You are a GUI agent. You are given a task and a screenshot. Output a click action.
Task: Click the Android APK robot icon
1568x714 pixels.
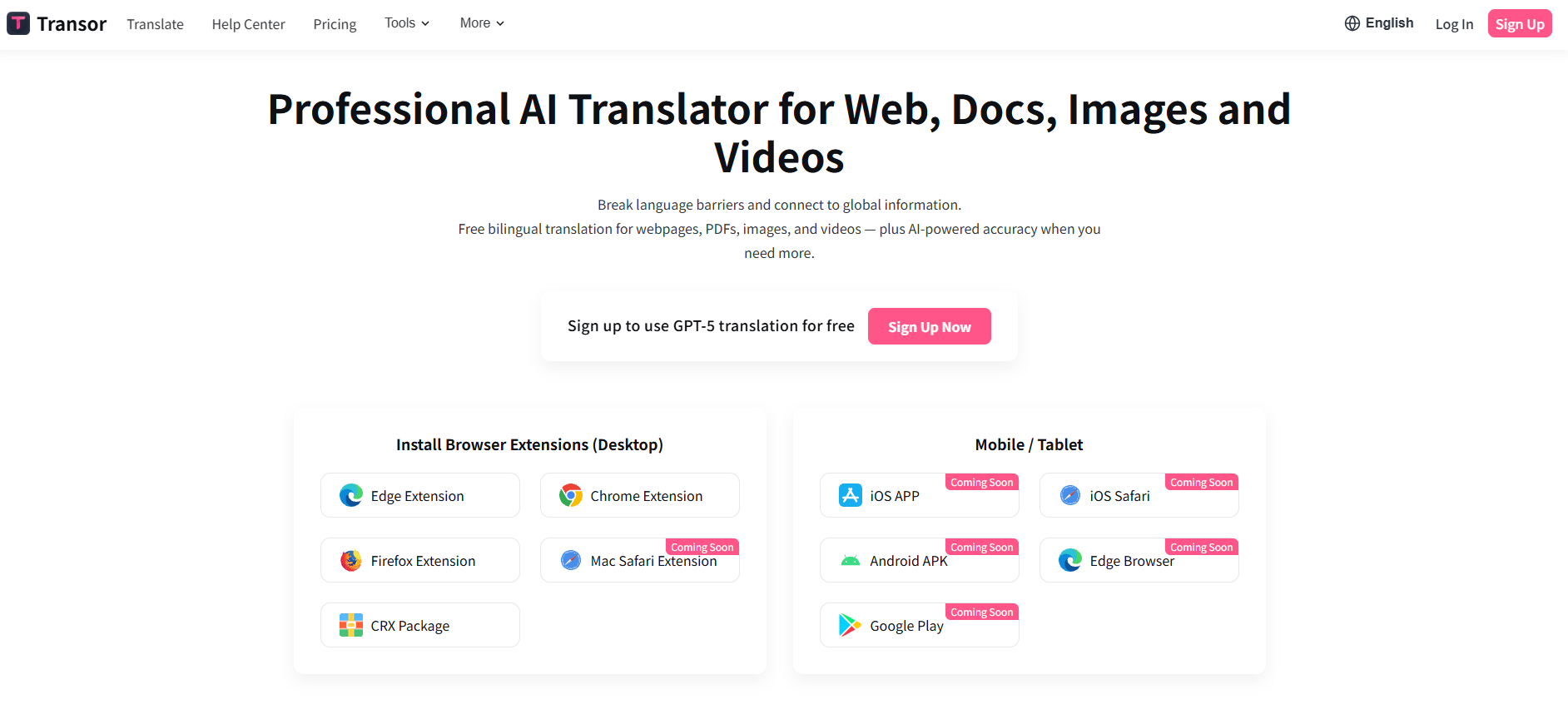851,560
